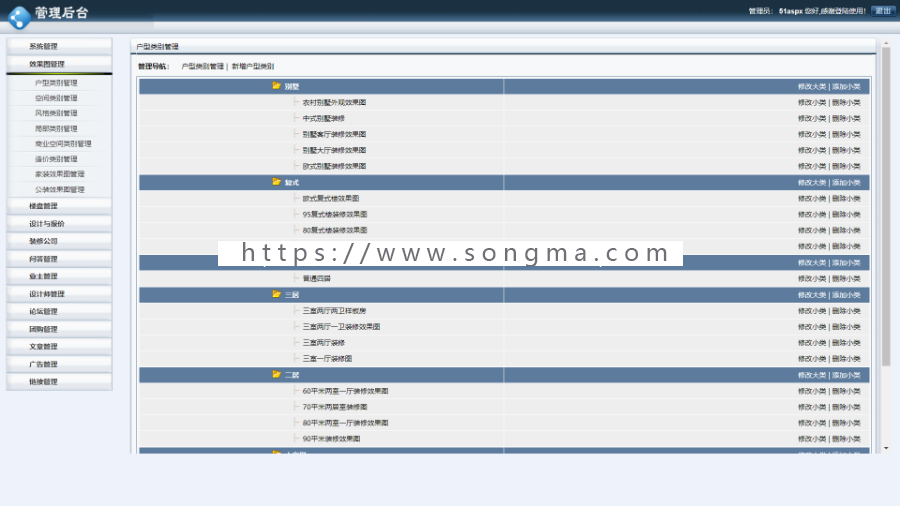Click 修改小类 for 欧式复式楼效果图
900x506 pixels.
click(812, 198)
